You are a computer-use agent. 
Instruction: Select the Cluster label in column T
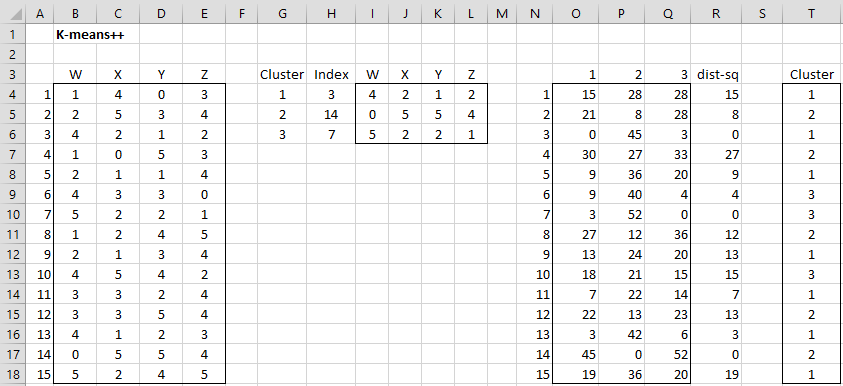[811, 75]
